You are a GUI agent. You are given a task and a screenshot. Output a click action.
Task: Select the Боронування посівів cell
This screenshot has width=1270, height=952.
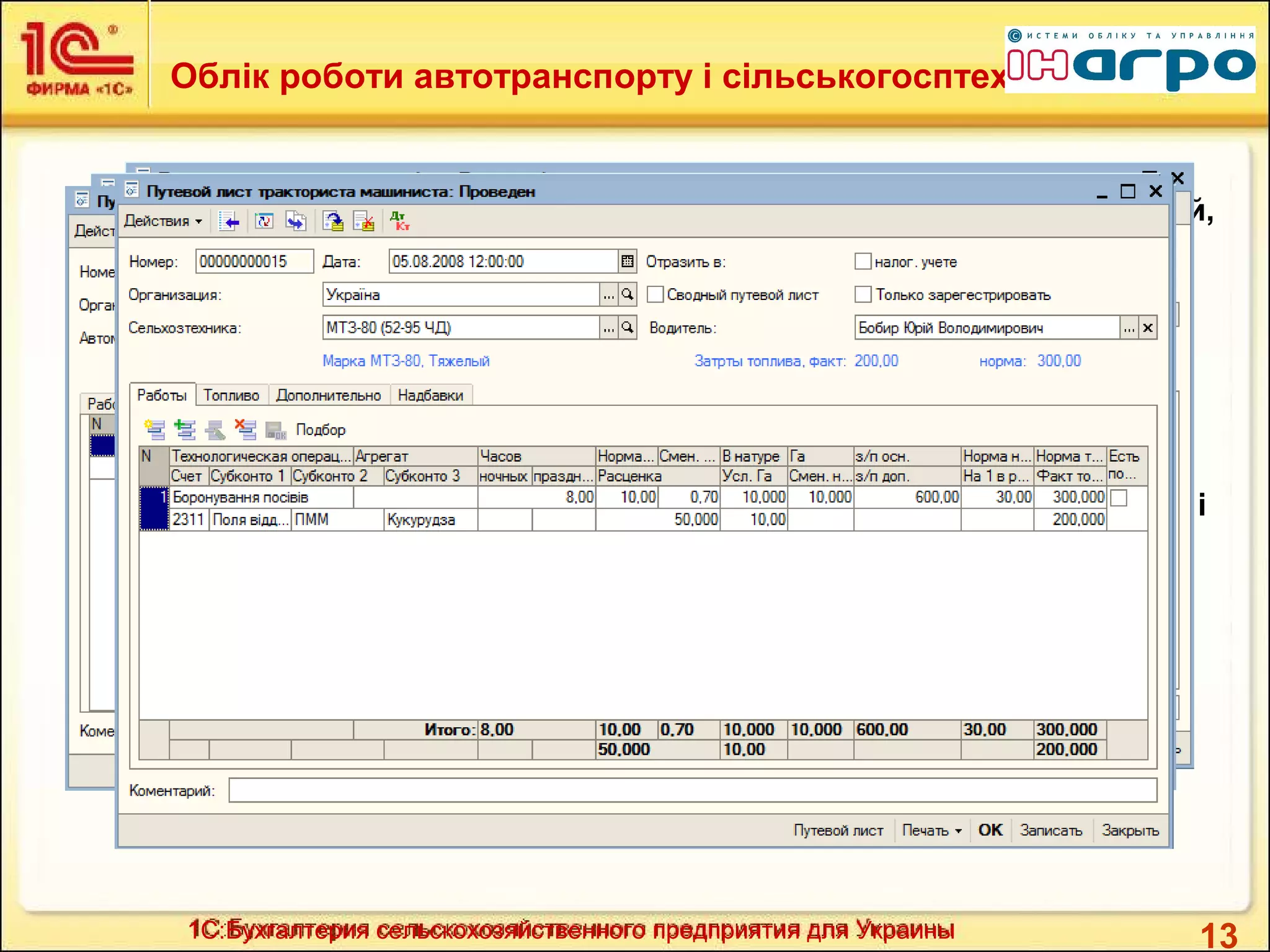click(x=262, y=498)
